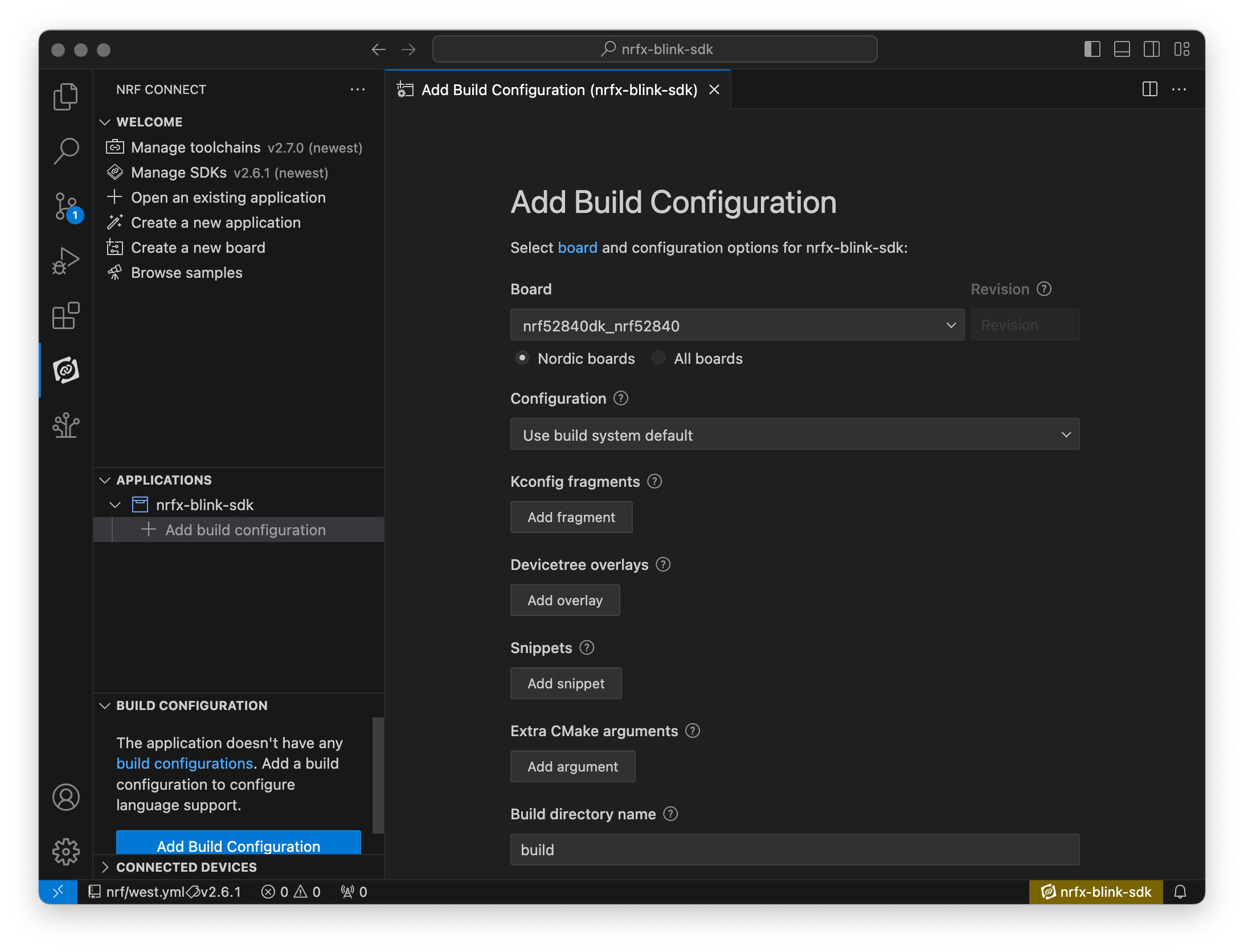Select the nRF Connect activity bar icon
The width and height of the screenshot is (1244, 952).
click(66, 370)
